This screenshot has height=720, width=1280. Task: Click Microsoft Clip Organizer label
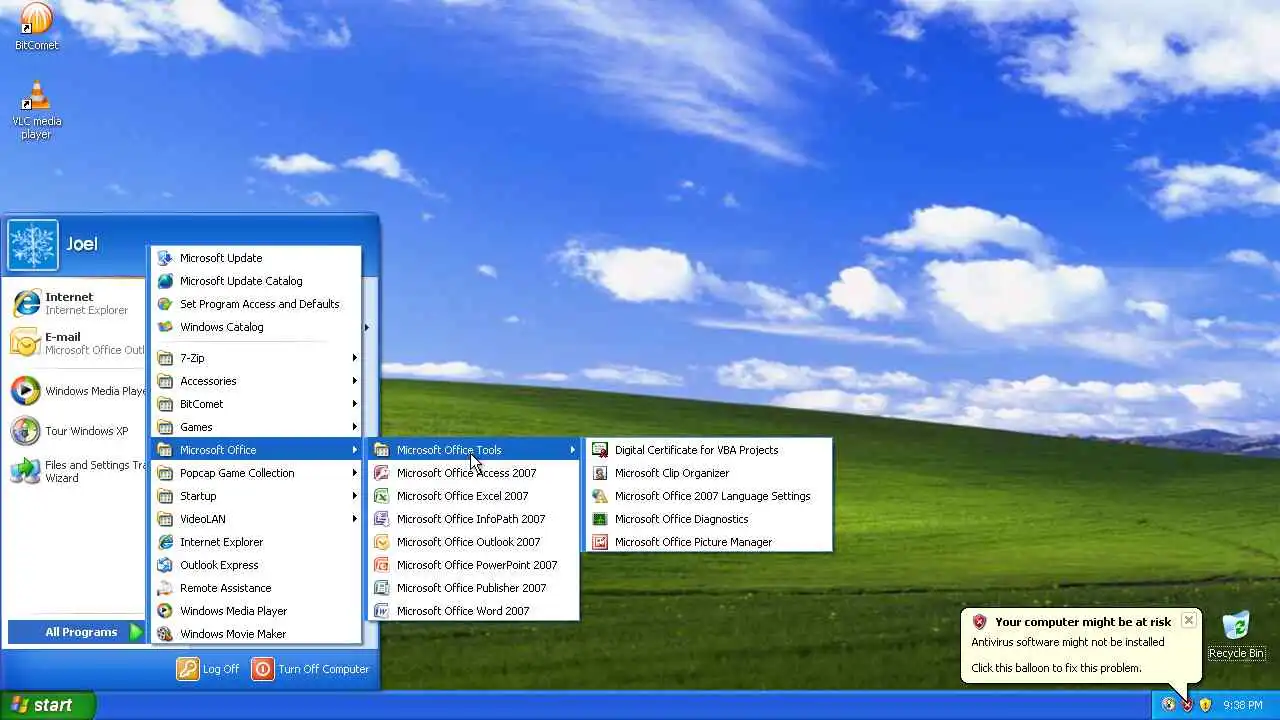tap(672, 473)
